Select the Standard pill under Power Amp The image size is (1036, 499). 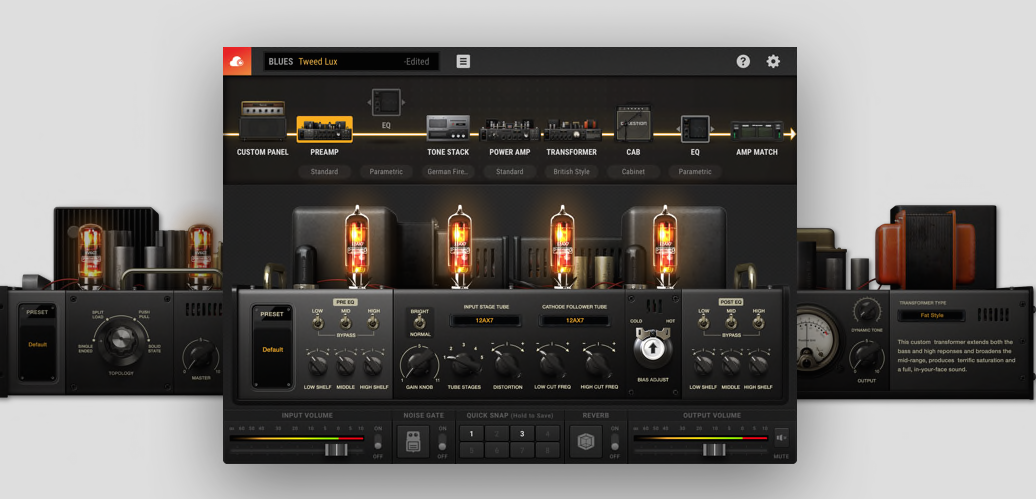[x=509, y=172]
